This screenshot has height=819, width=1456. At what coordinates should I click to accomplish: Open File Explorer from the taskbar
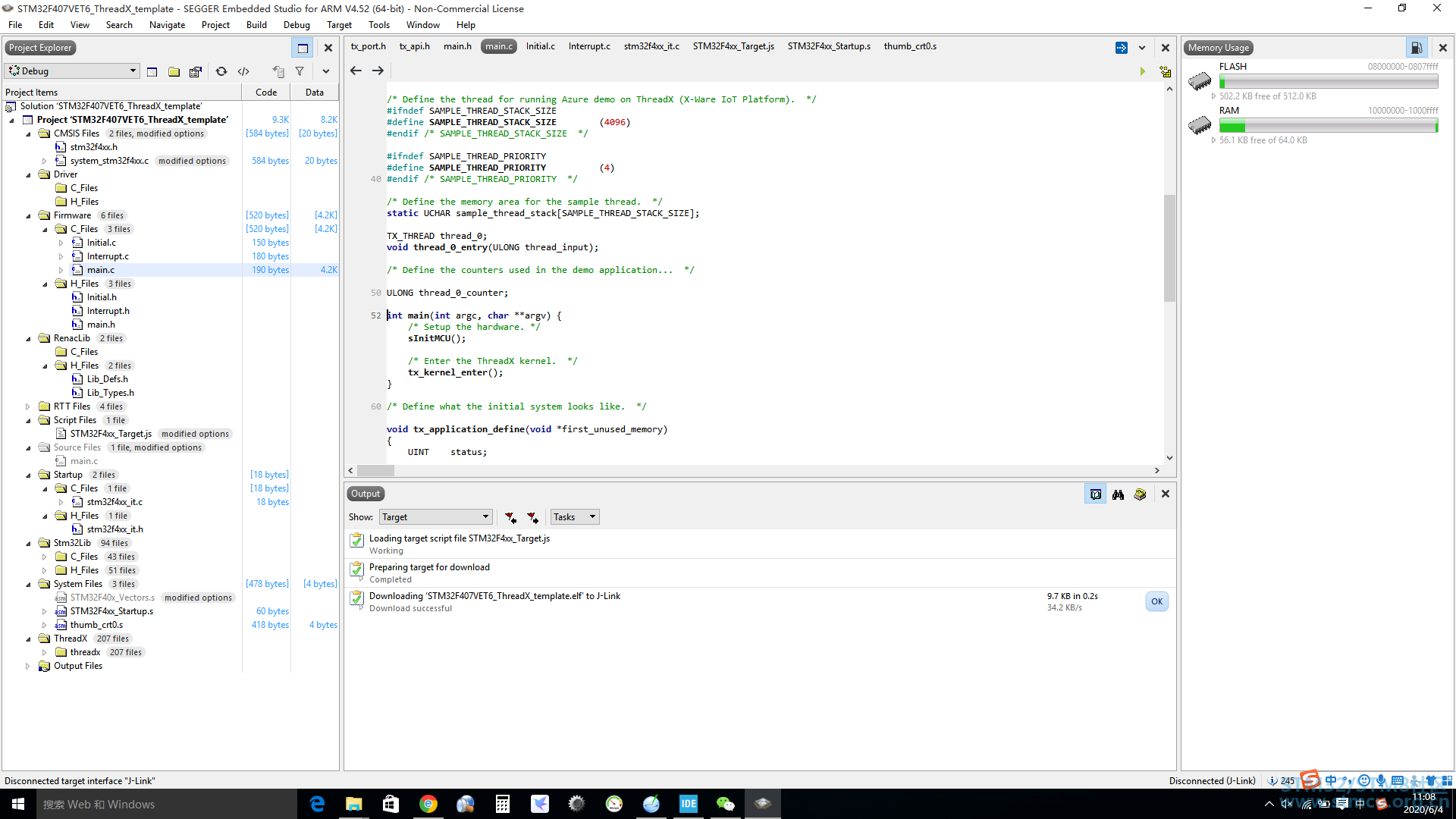[x=354, y=804]
